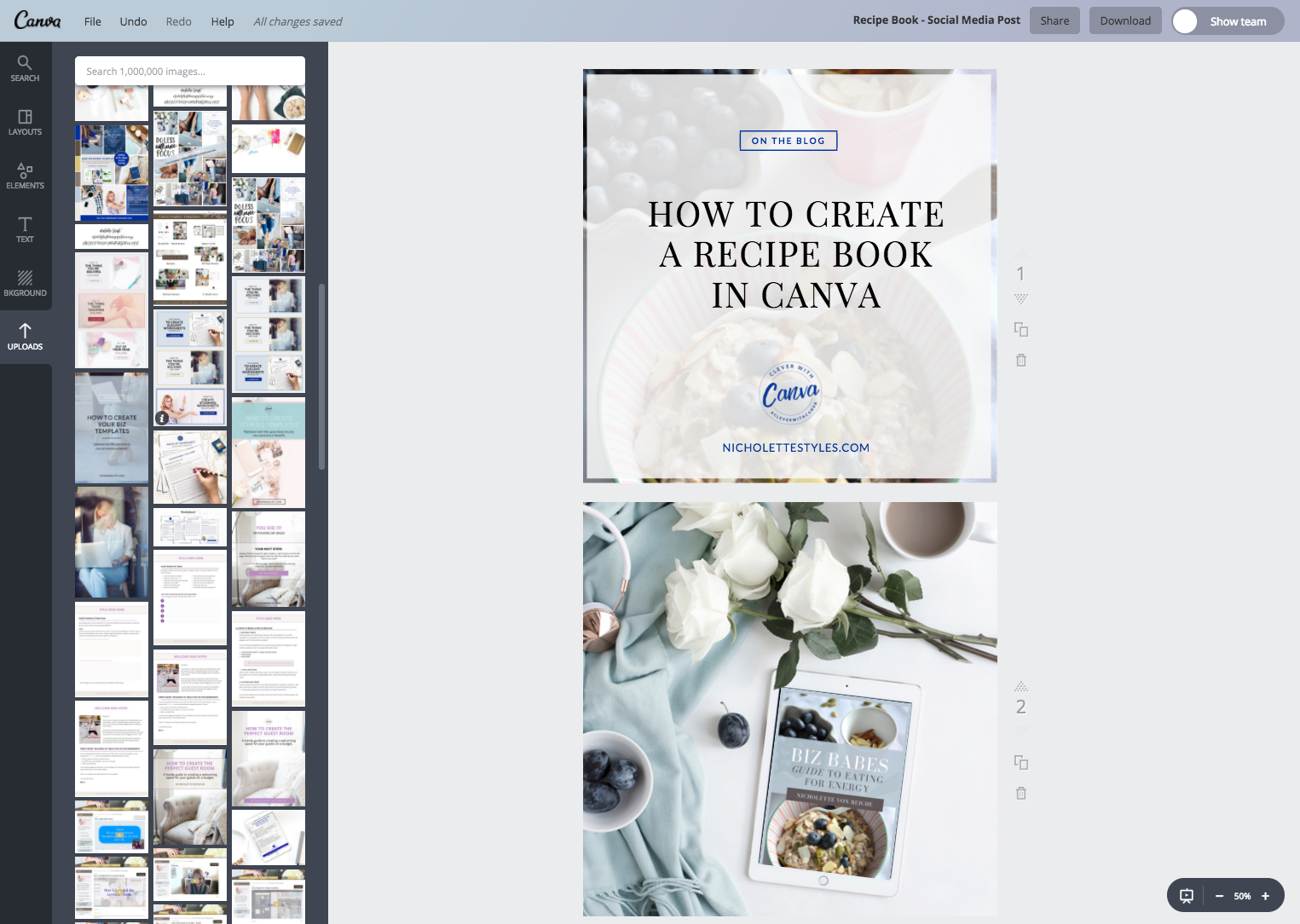Viewport: 1300px width, 924px height.
Task: Zoom out with minus button
Action: 1219,896
